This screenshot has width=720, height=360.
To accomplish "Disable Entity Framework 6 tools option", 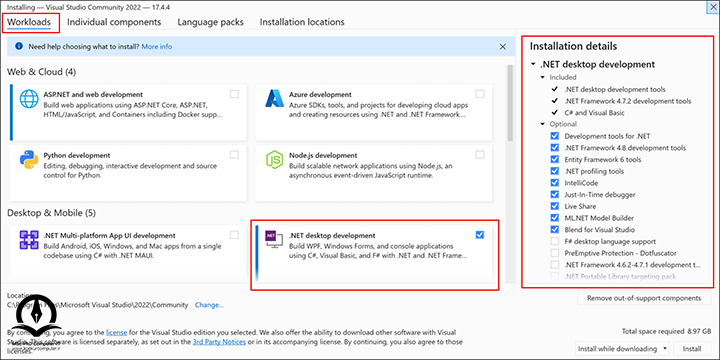I will click(555, 159).
